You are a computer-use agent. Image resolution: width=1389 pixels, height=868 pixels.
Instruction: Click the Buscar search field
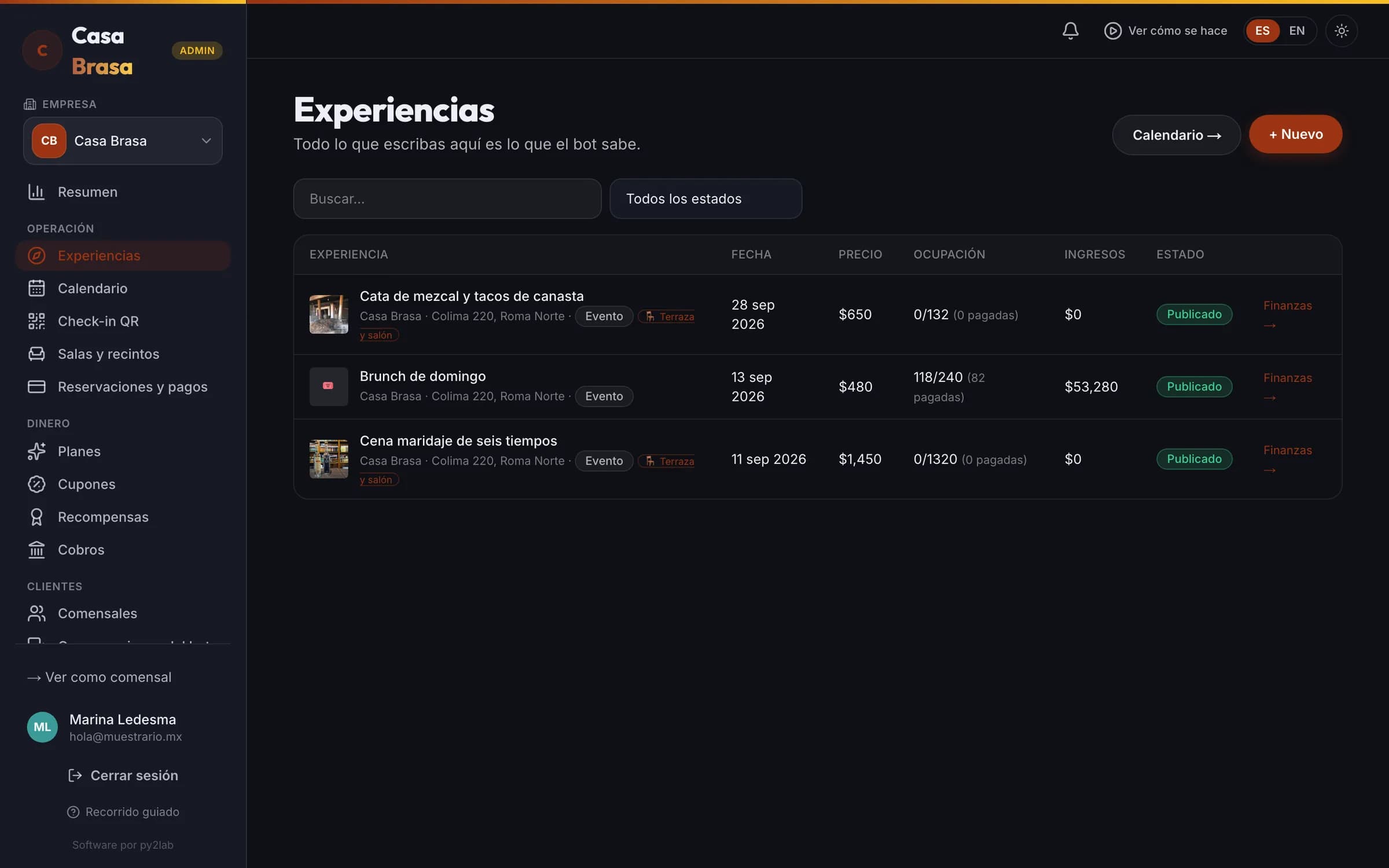pyautogui.click(x=447, y=198)
